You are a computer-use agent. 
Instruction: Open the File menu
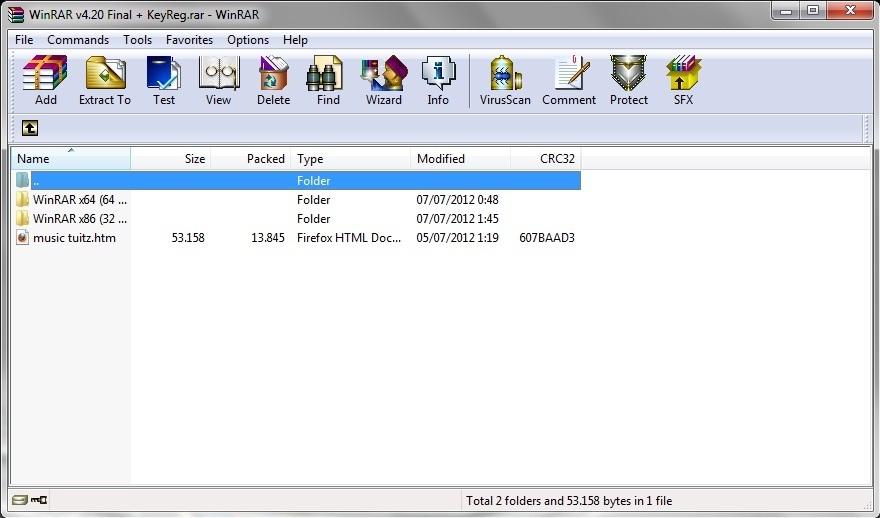(x=24, y=40)
